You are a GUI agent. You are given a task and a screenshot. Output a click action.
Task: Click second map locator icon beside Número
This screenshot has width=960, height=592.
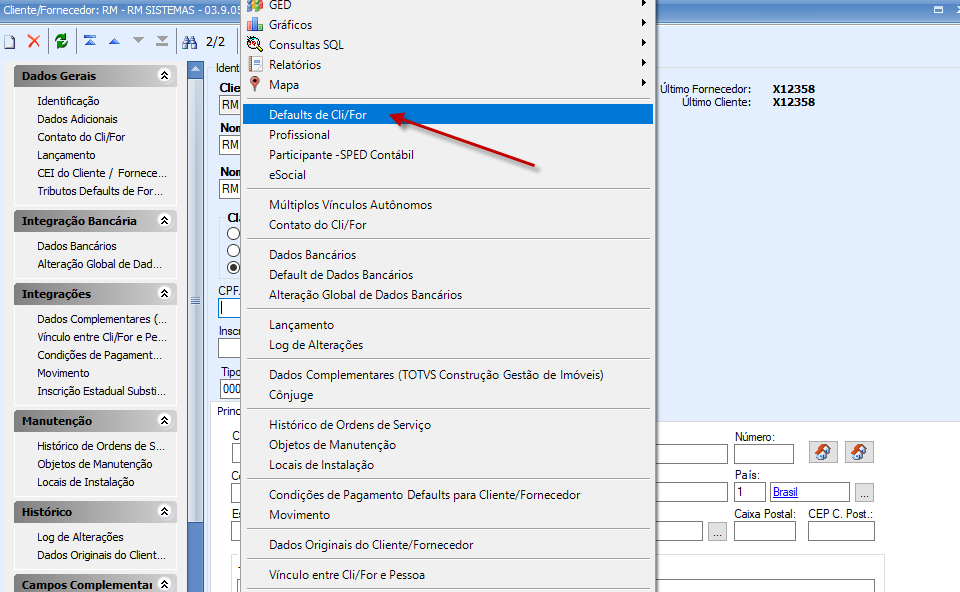click(x=859, y=452)
